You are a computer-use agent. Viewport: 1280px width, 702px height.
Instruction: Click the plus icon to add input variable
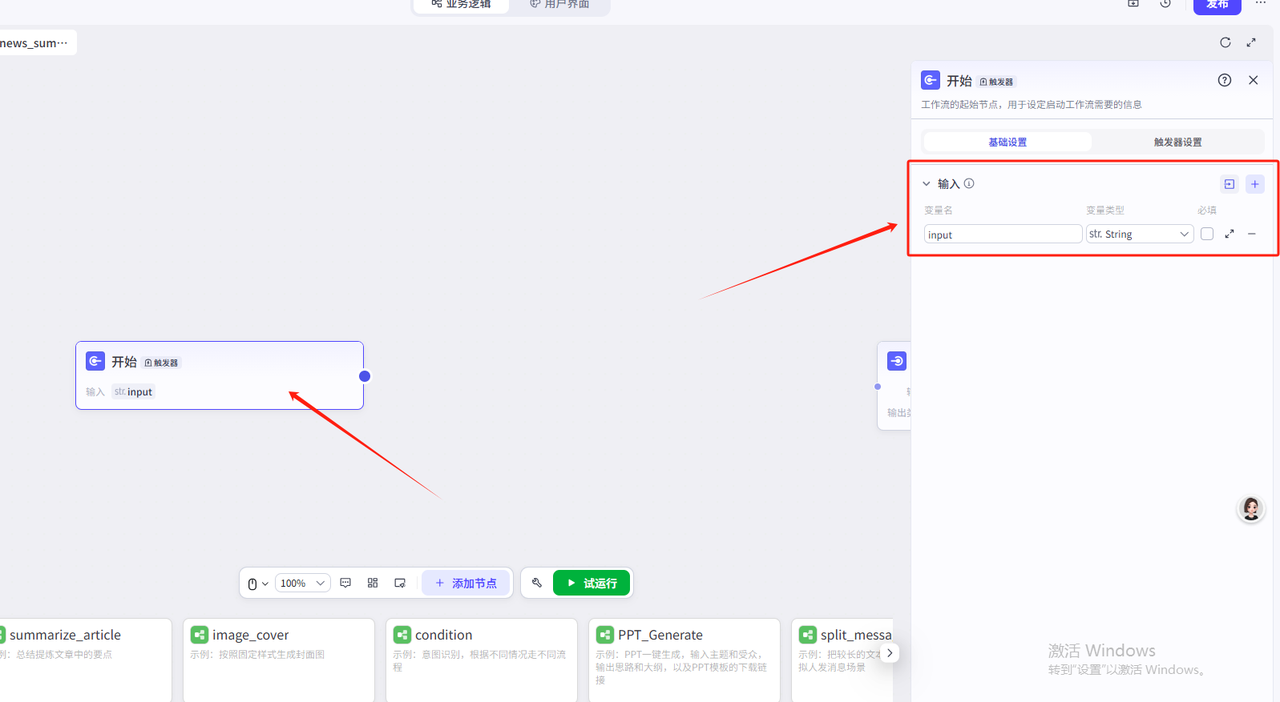(x=1255, y=184)
